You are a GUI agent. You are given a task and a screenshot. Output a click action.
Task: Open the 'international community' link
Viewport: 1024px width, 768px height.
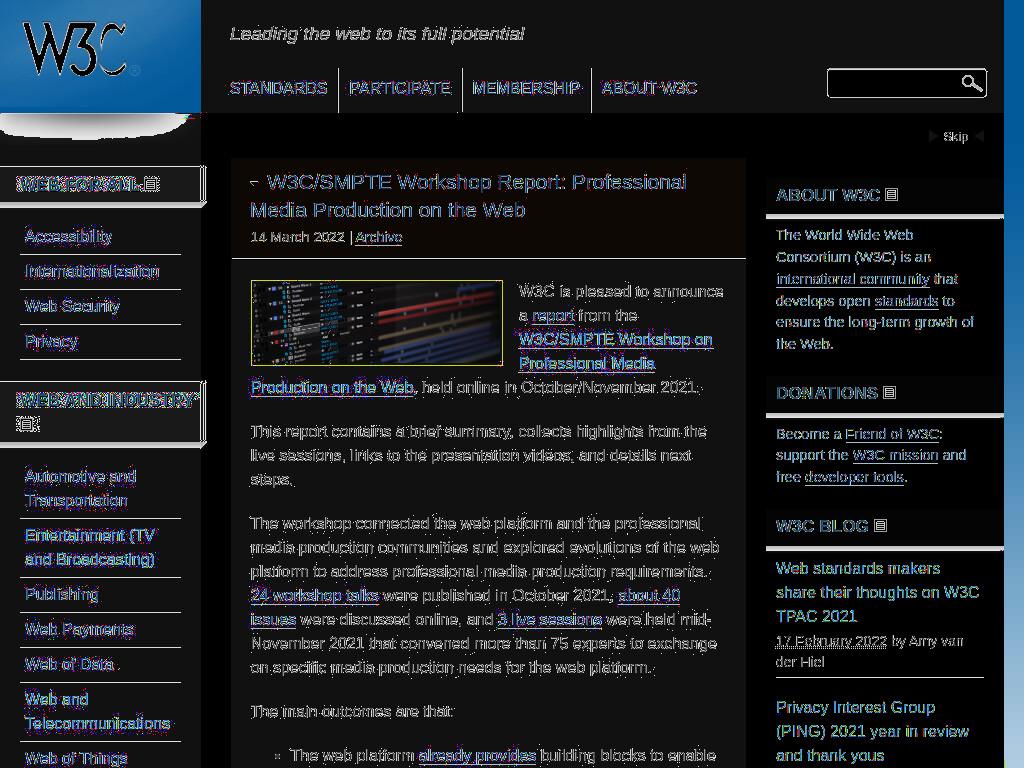pos(853,279)
